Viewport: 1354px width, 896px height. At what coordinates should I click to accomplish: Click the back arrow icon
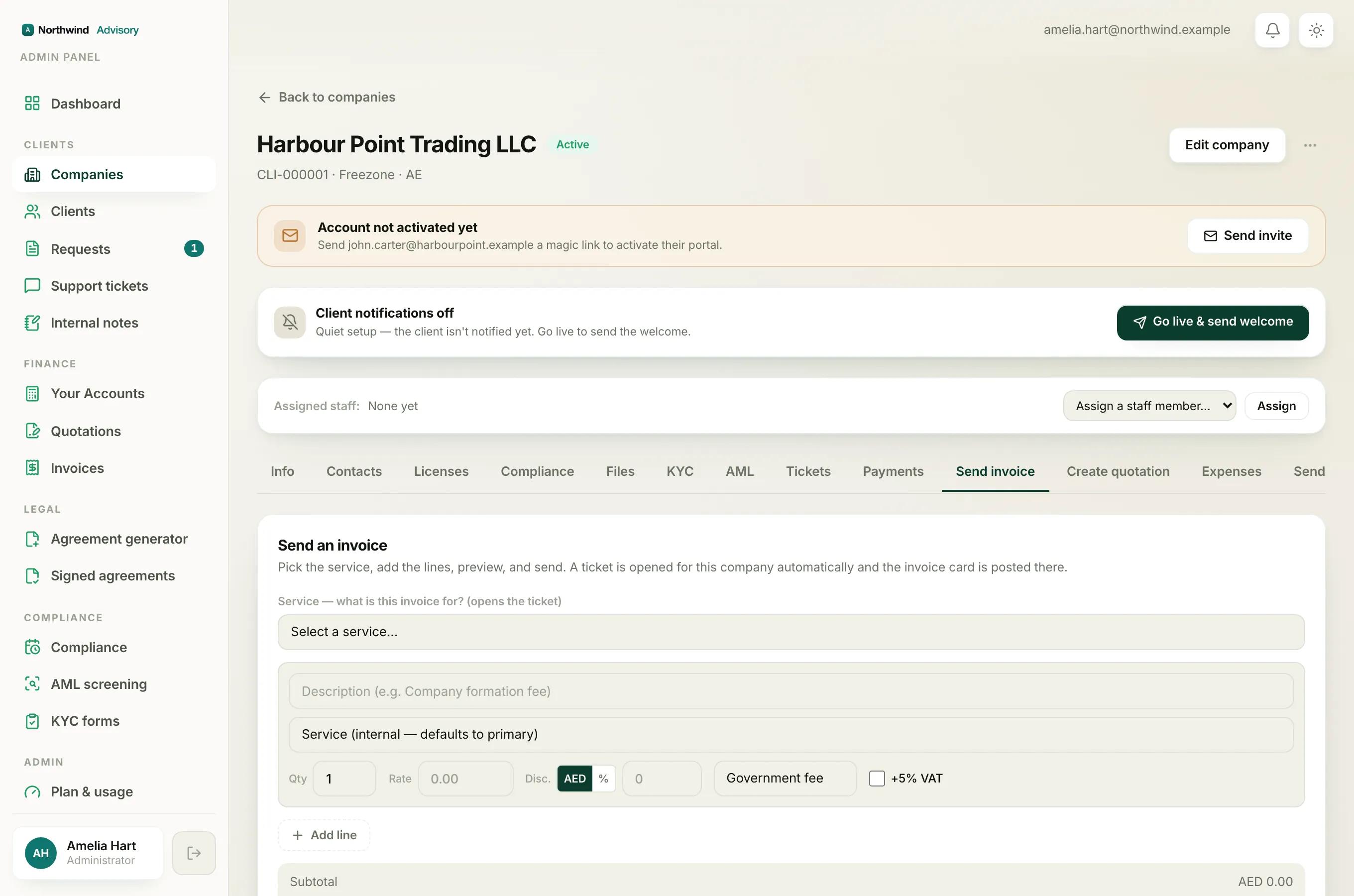[x=264, y=98]
